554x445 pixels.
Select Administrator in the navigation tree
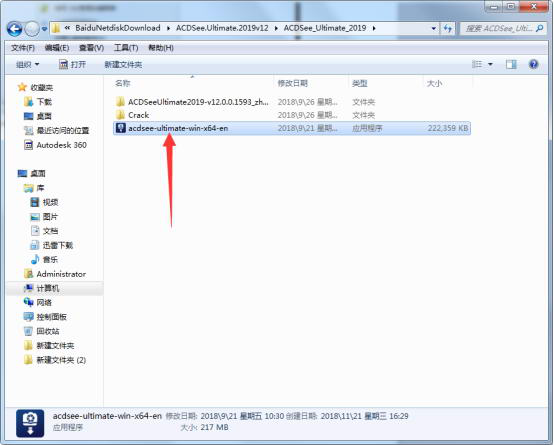61,274
